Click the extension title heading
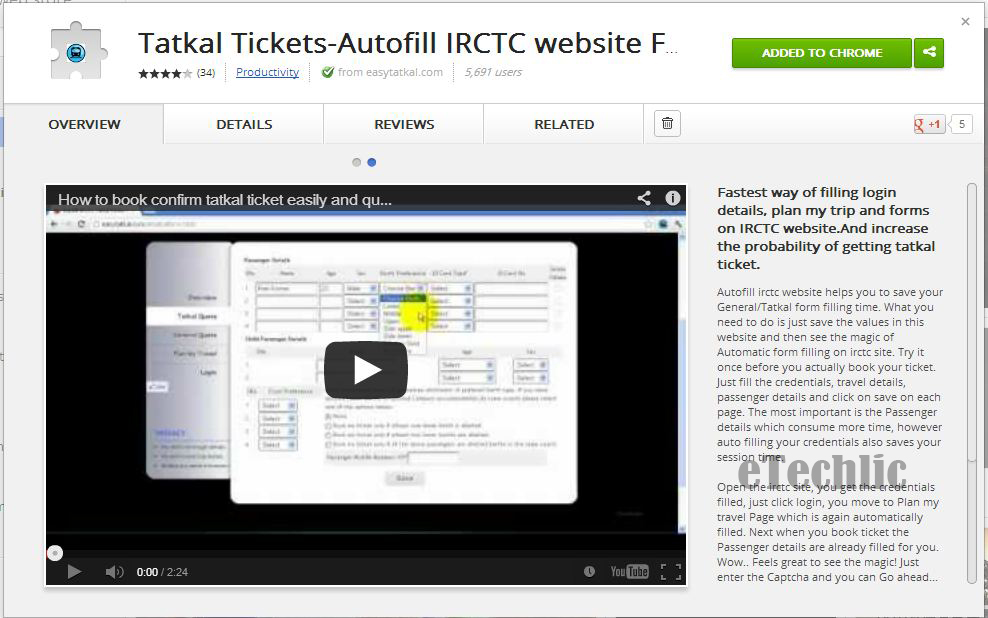Screen dimensions: 988x618 408,43
